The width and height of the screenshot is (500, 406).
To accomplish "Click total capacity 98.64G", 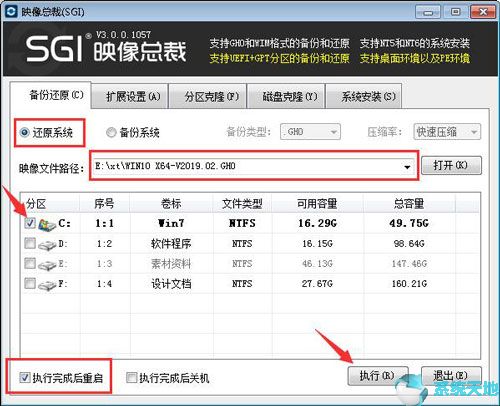I will pyautogui.click(x=409, y=244).
